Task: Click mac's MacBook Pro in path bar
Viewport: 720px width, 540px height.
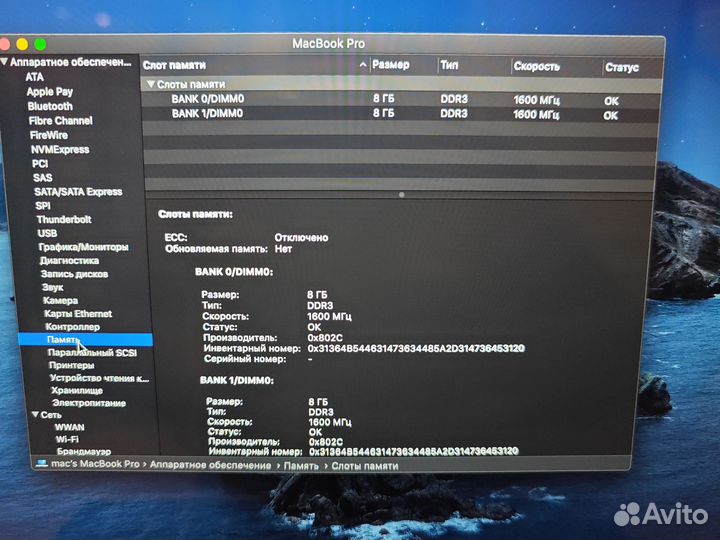Action: click(x=95, y=464)
